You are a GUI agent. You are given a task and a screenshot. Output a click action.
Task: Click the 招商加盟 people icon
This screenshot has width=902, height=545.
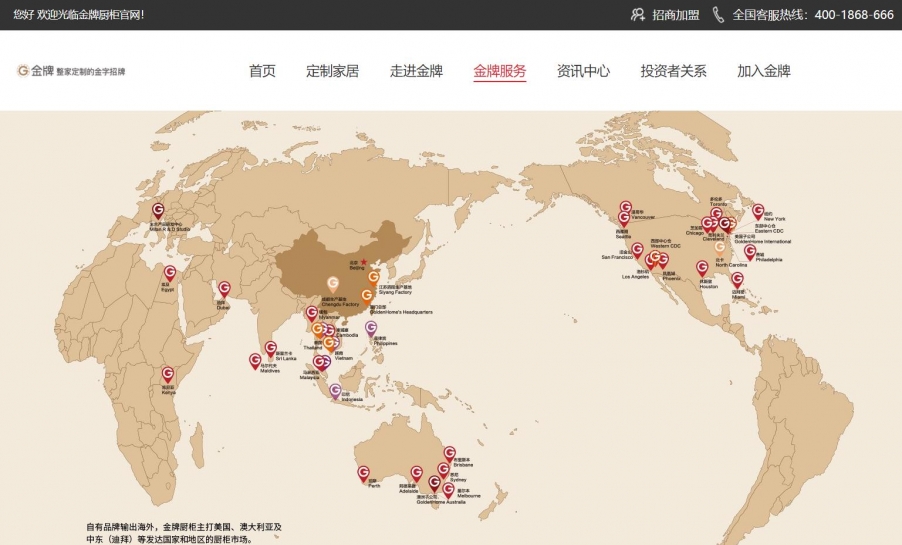637,14
